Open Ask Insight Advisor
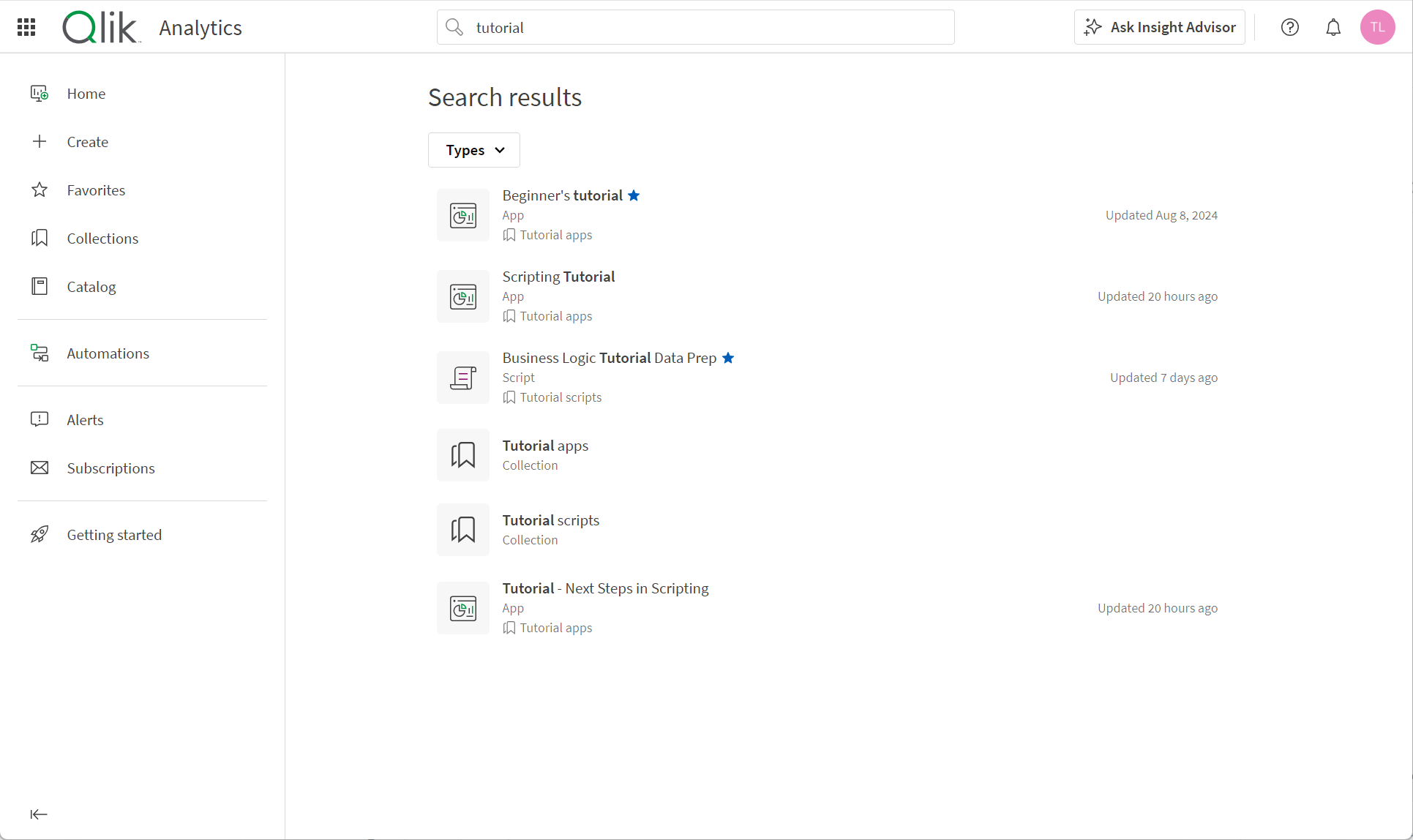The image size is (1413, 840). 1160,27
